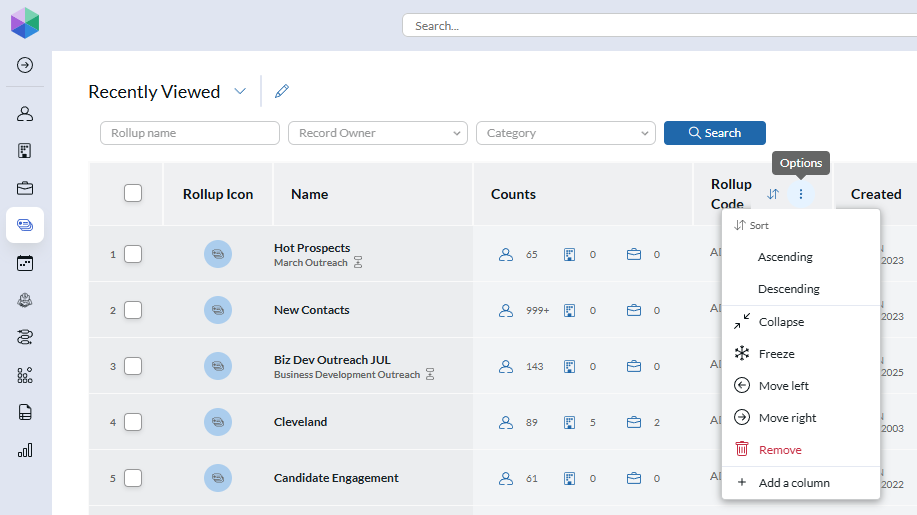This screenshot has height=515, width=917.
Task: Choose Ascending from the sort menu
Action: pos(785,257)
